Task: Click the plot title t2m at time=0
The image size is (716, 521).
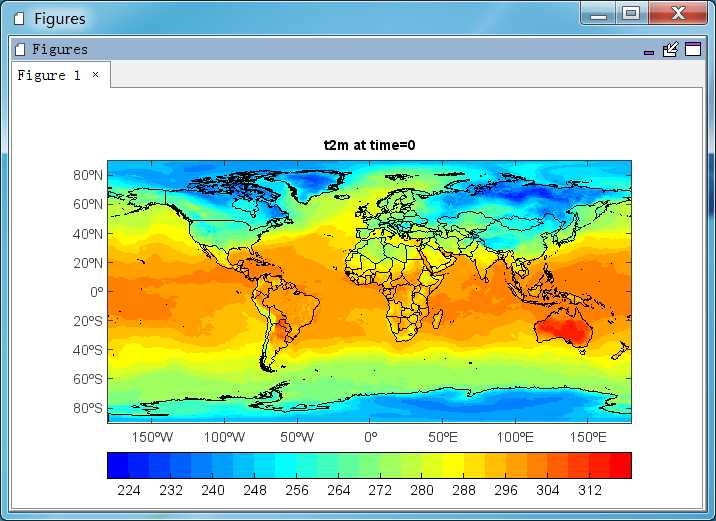Action: tap(369, 145)
